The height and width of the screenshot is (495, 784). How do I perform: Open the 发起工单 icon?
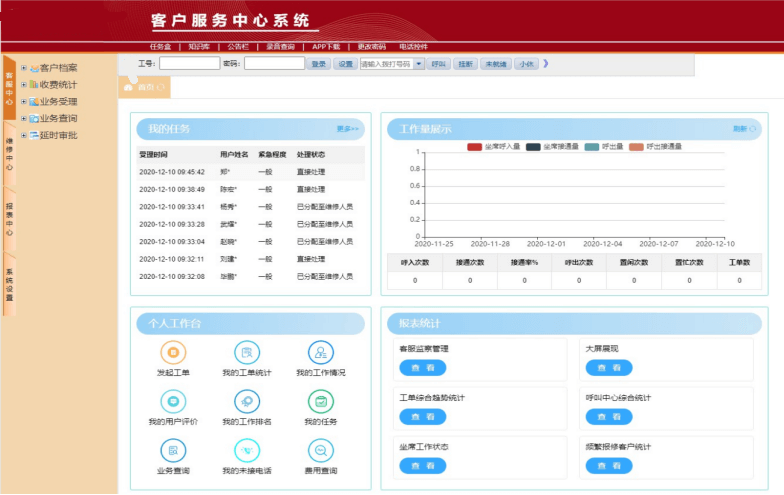coord(173,352)
